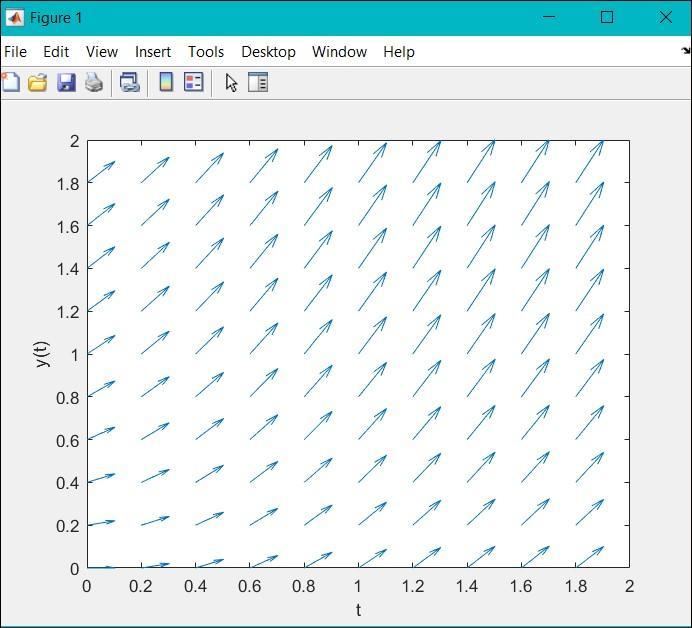
Task: Dock the figure using the top-right arrow
Action: coord(686,51)
